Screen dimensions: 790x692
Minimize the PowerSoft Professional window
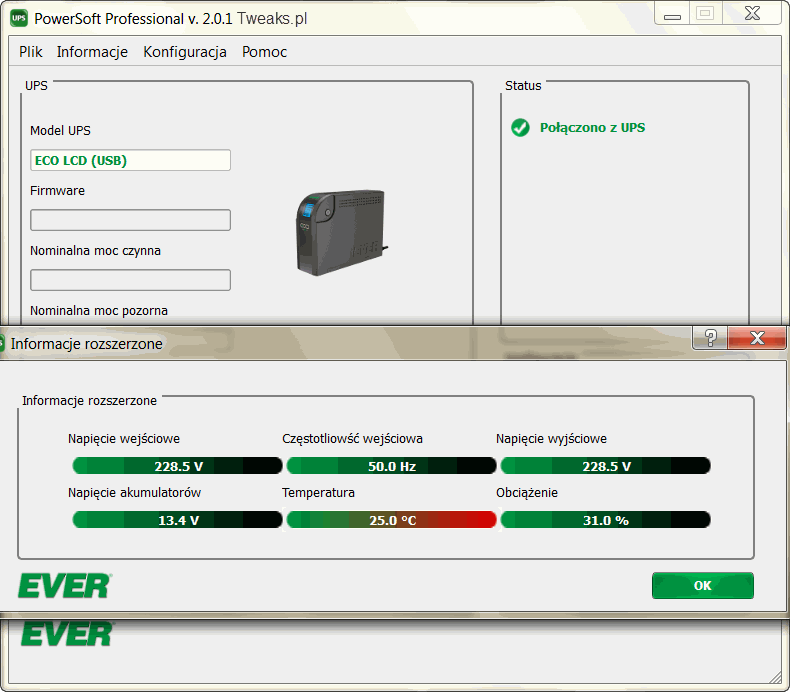click(672, 14)
